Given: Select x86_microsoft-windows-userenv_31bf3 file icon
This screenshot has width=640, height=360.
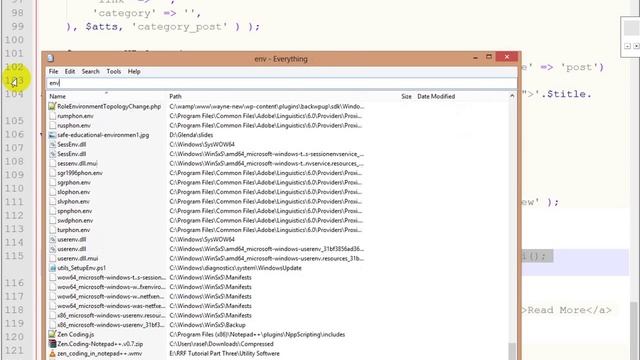Looking at the screenshot, I should 52,325.
